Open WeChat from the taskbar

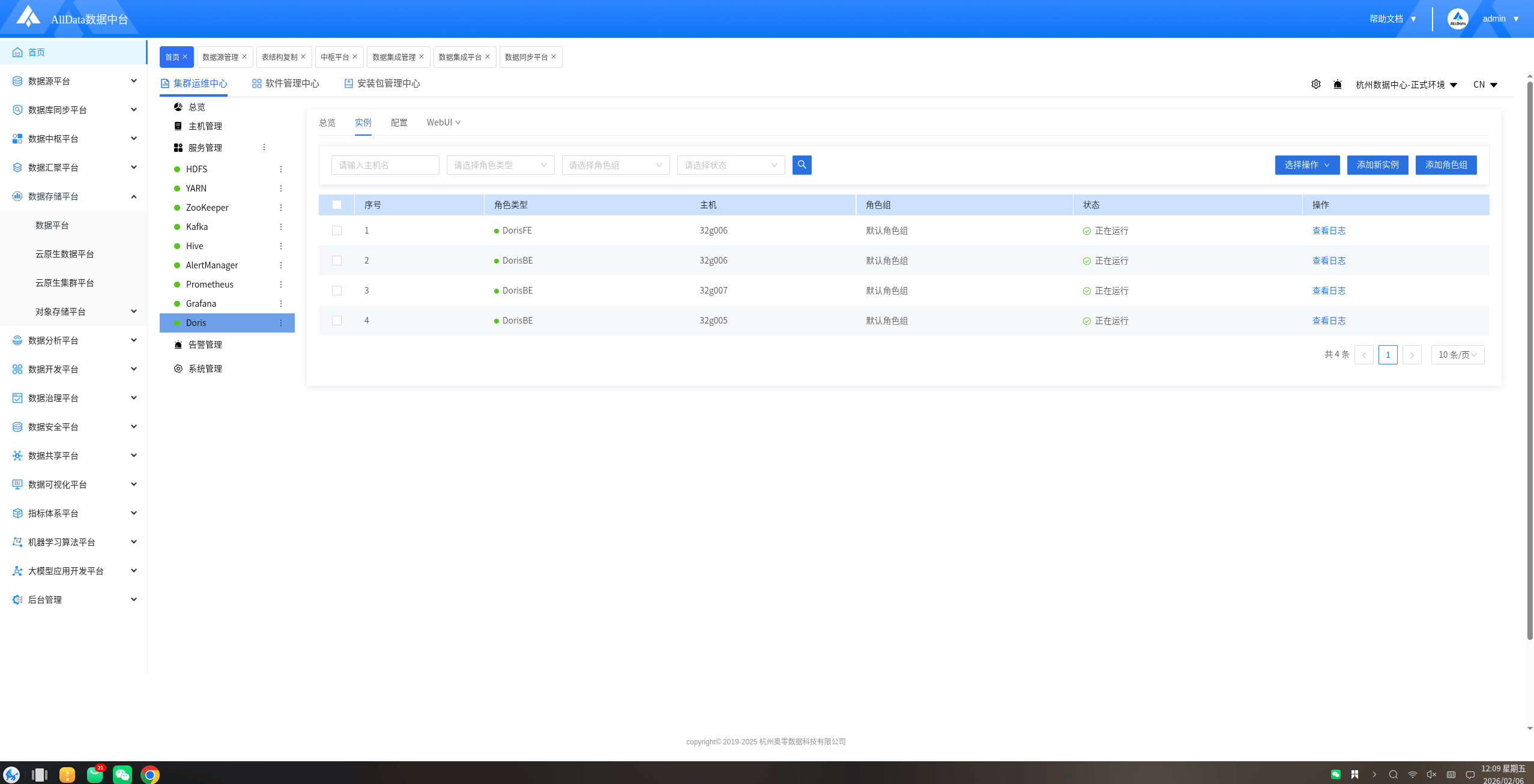(x=122, y=774)
